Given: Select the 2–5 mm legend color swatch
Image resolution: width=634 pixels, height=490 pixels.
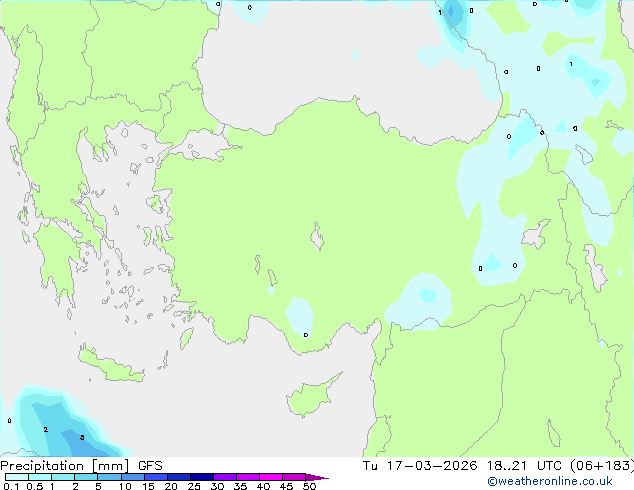Looking at the screenshot, I should click(86, 477).
